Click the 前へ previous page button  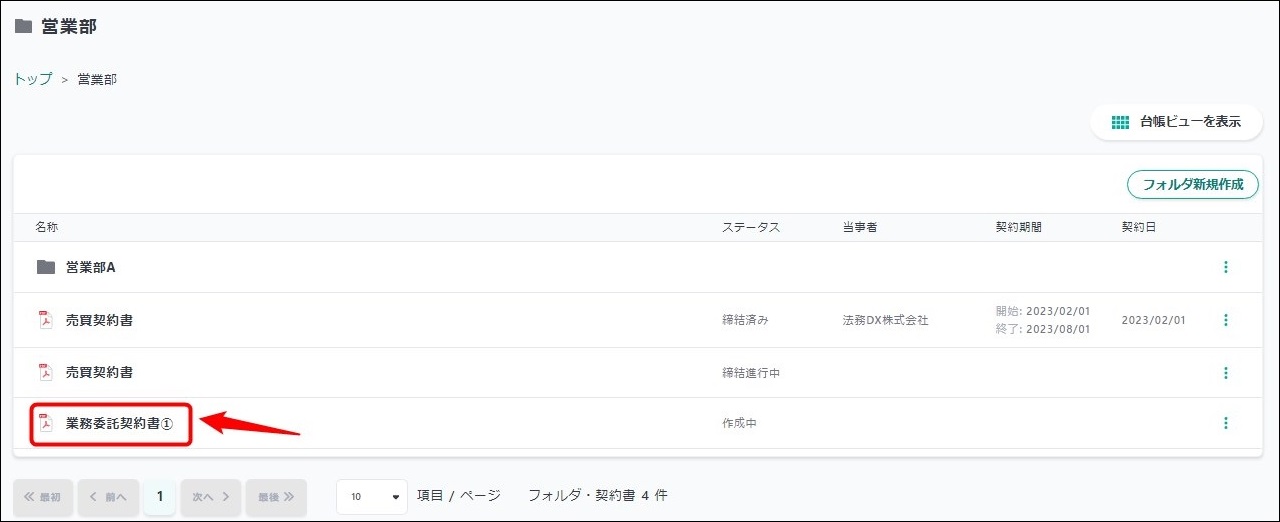pyautogui.click(x=108, y=496)
